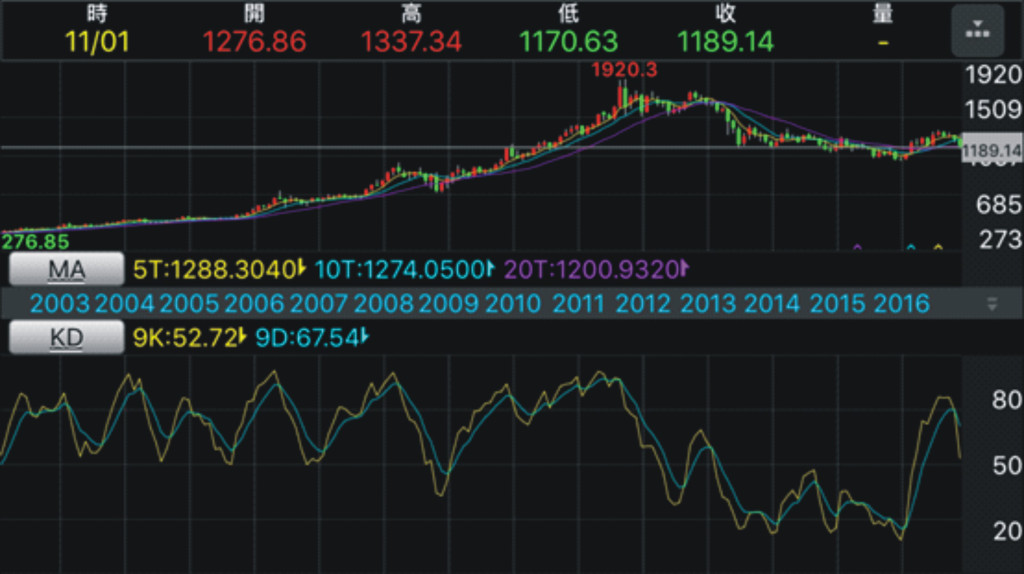Click the 276.85 lowest price label
The image size is (1024, 574).
pos(35,242)
